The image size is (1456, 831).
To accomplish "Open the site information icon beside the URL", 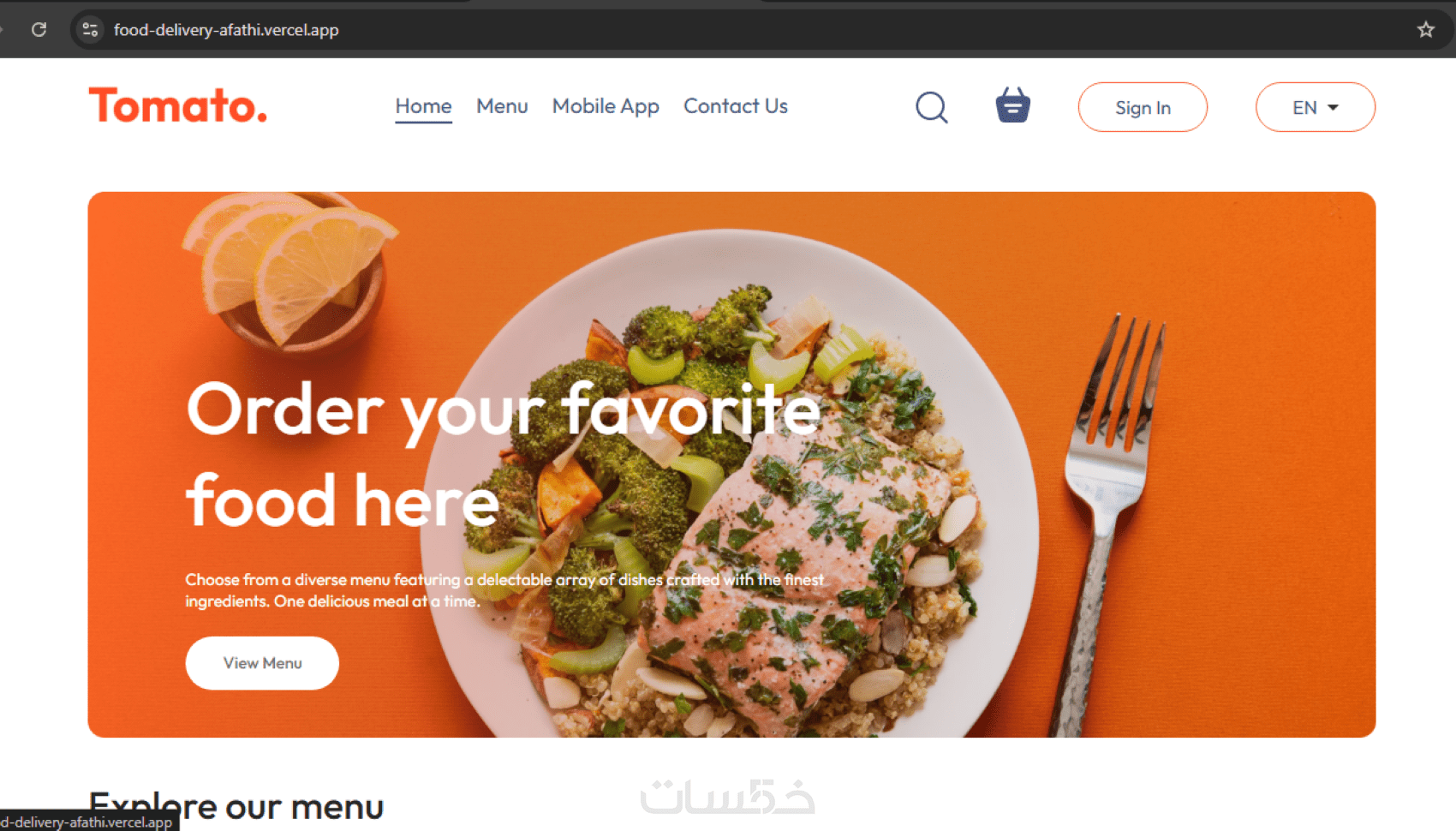I will pos(90,29).
